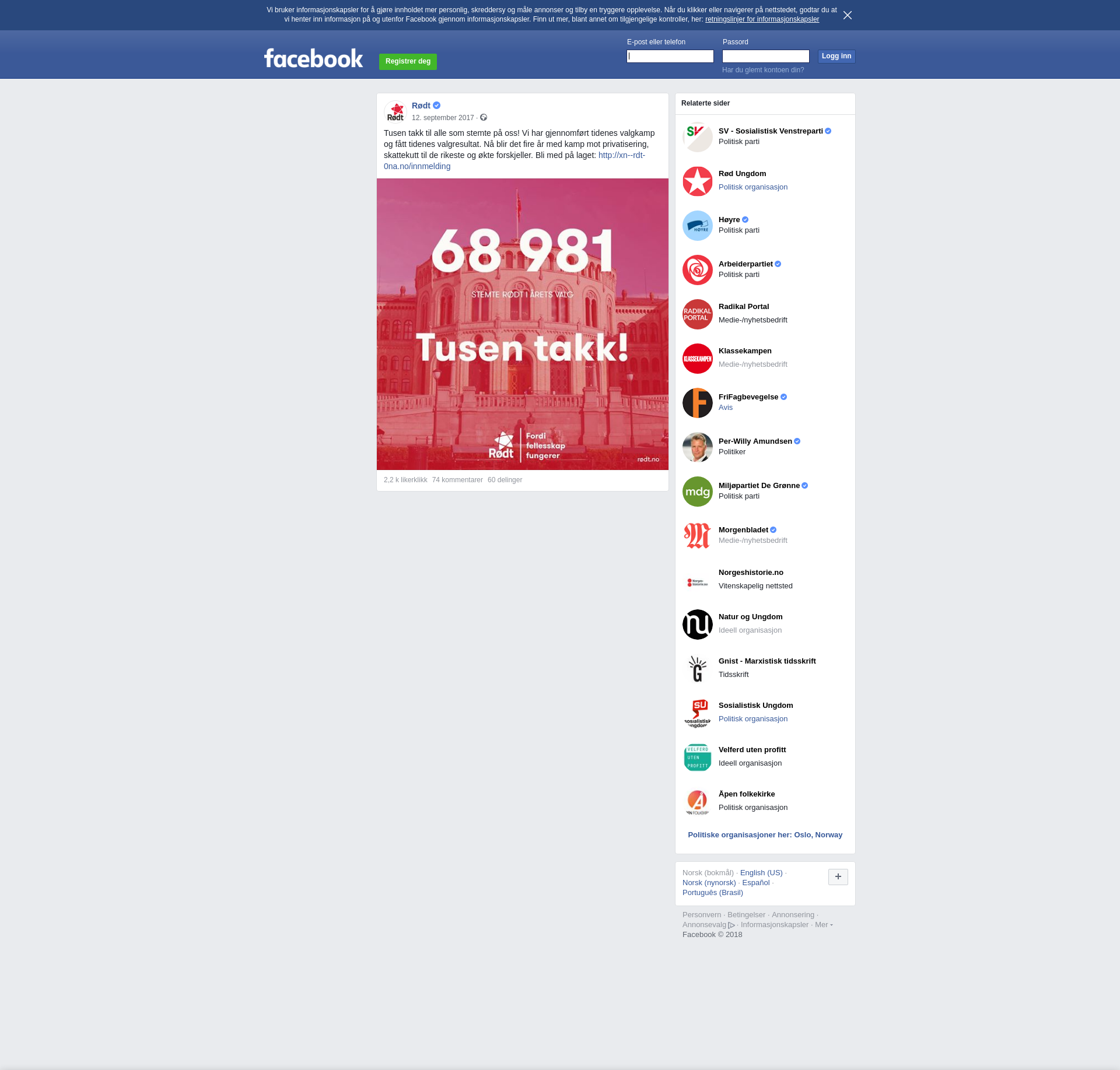This screenshot has width=1120, height=1070.
Task: Open the Radikal Portal name link
Action: pos(744,307)
